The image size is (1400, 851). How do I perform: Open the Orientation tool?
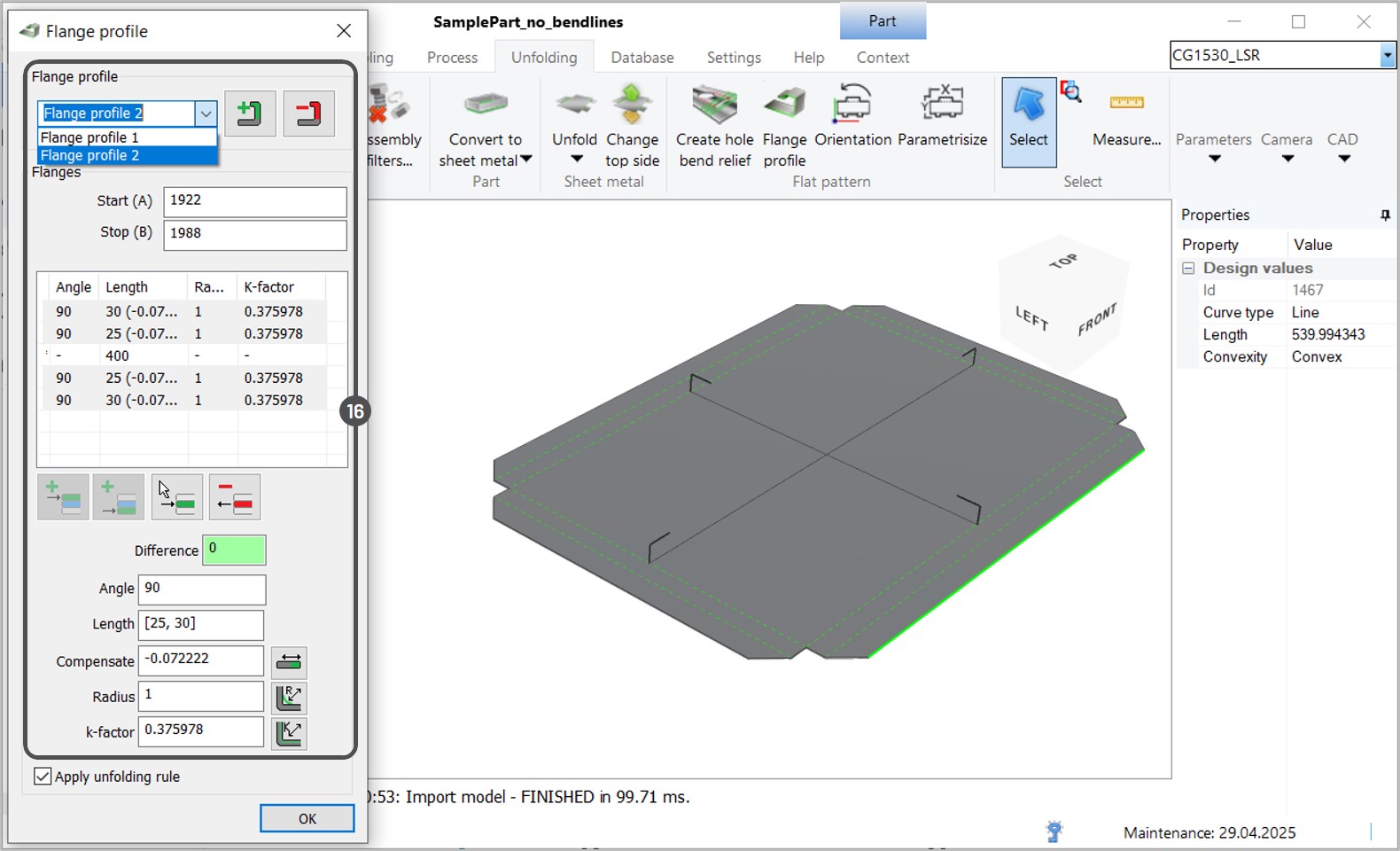coord(852,105)
